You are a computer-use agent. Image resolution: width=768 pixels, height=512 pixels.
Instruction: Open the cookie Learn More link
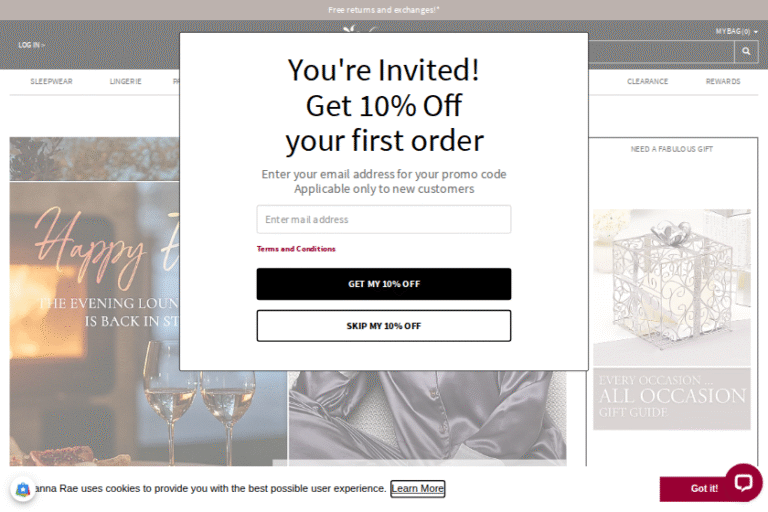pyautogui.click(x=417, y=488)
